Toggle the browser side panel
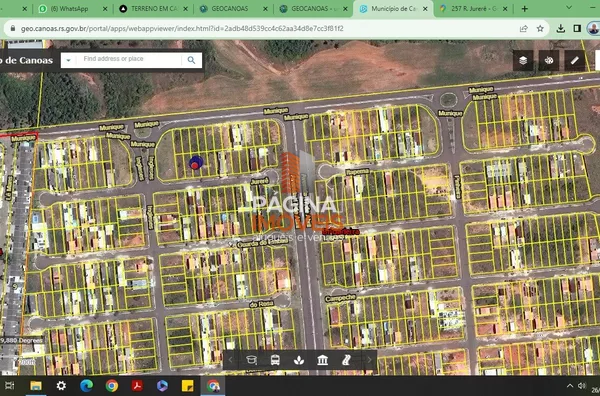600x396 pixels. [x=577, y=28]
